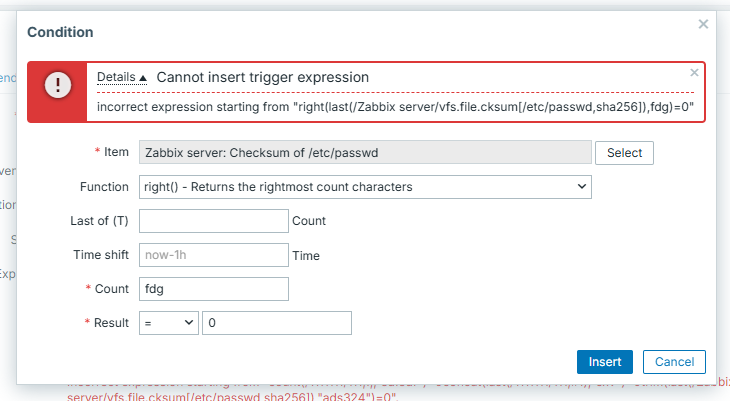730x401 pixels.
Task: Click the Function field label
Action: (x=104, y=187)
